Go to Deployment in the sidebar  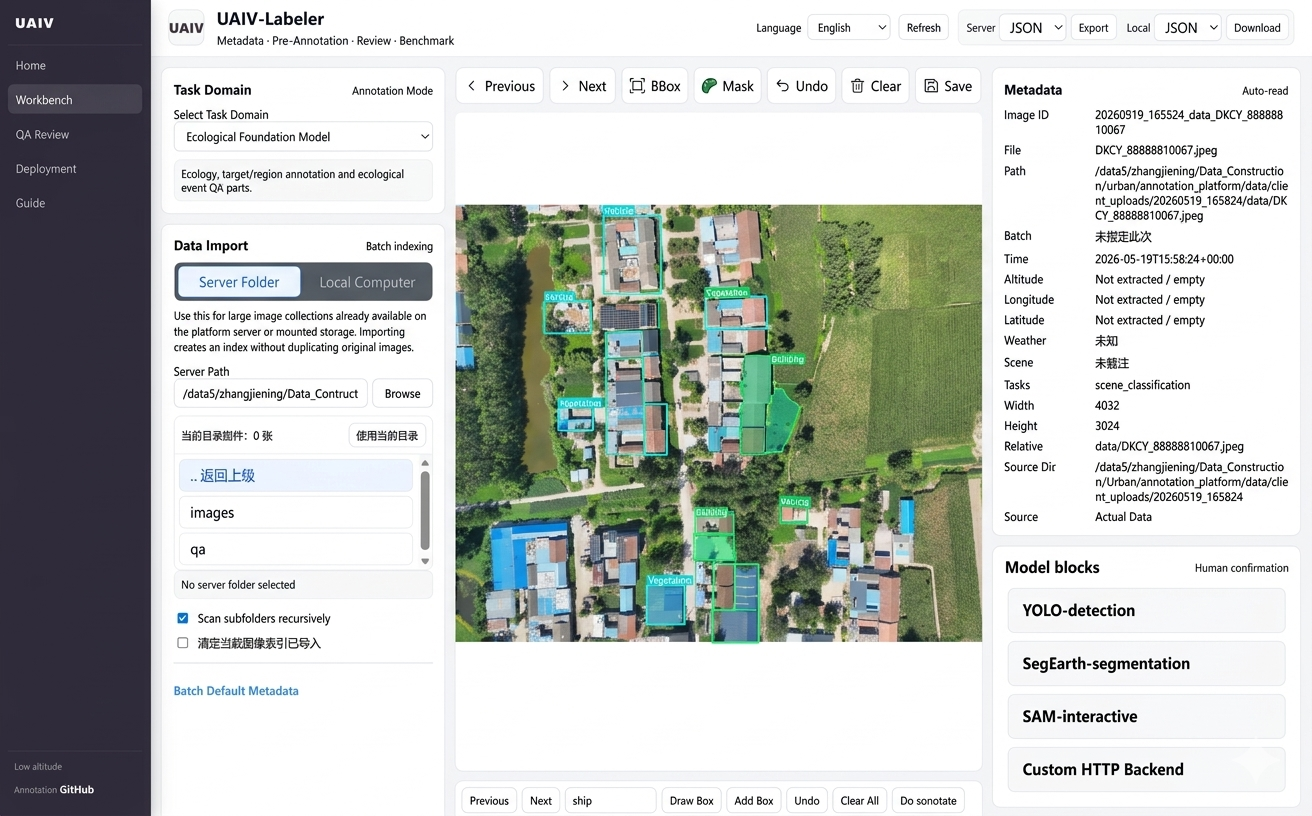[x=75, y=169]
